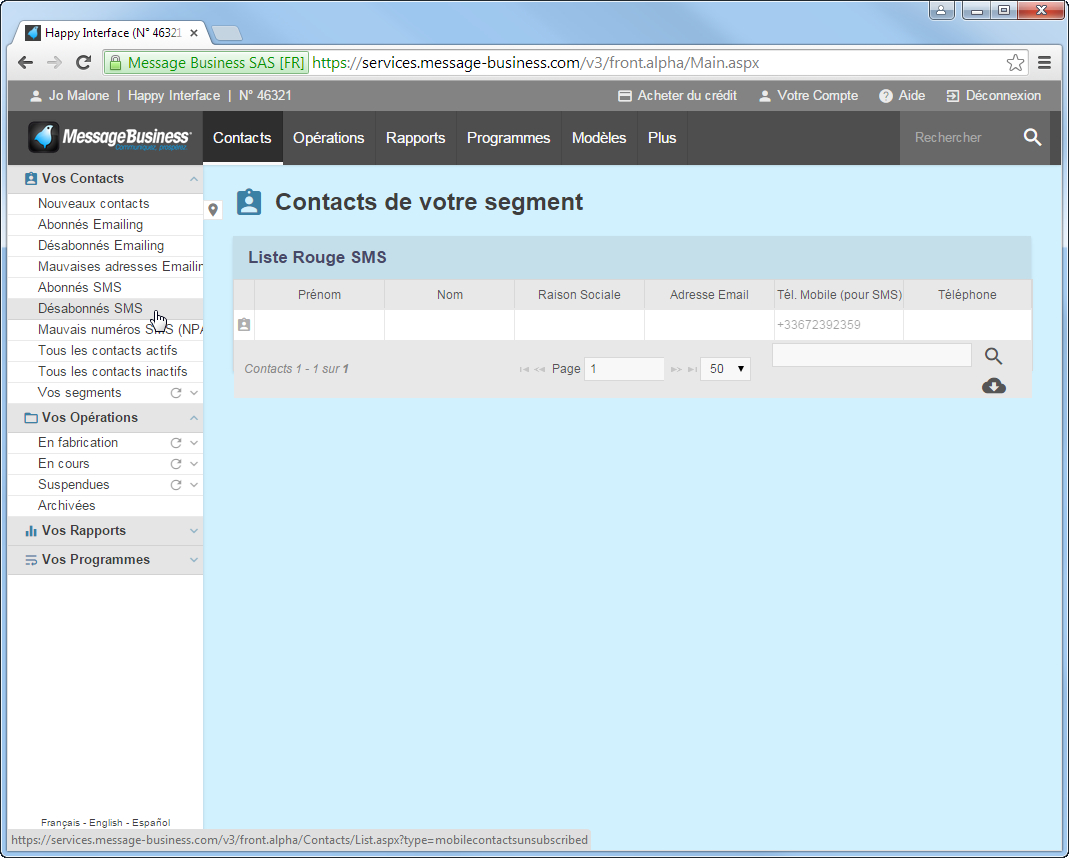Click the MessageBusiness bird logo
Viewport: 1069px width, 858px height.
click(44, 138)
